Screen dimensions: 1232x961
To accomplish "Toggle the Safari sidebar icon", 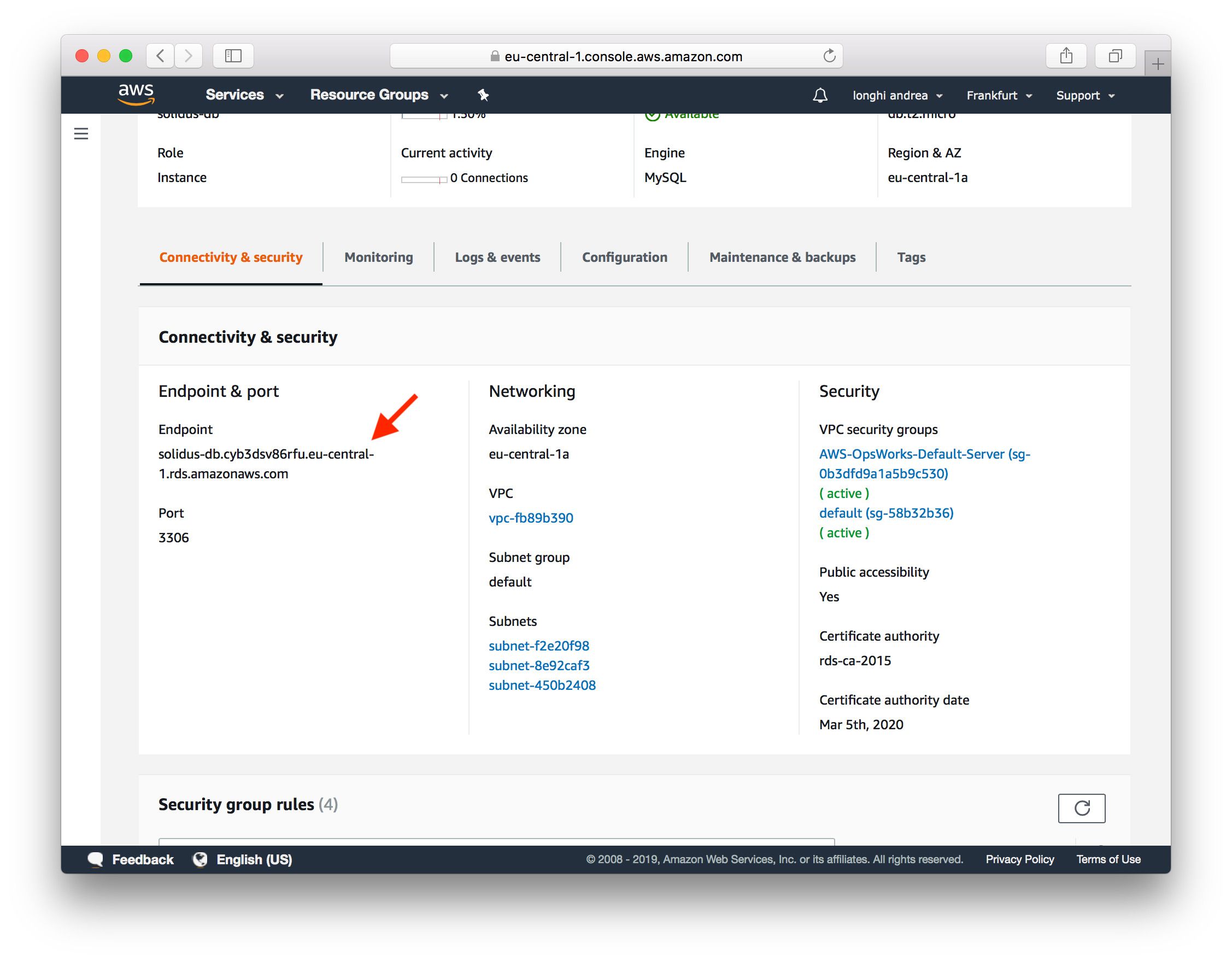I will coord(233,56).
